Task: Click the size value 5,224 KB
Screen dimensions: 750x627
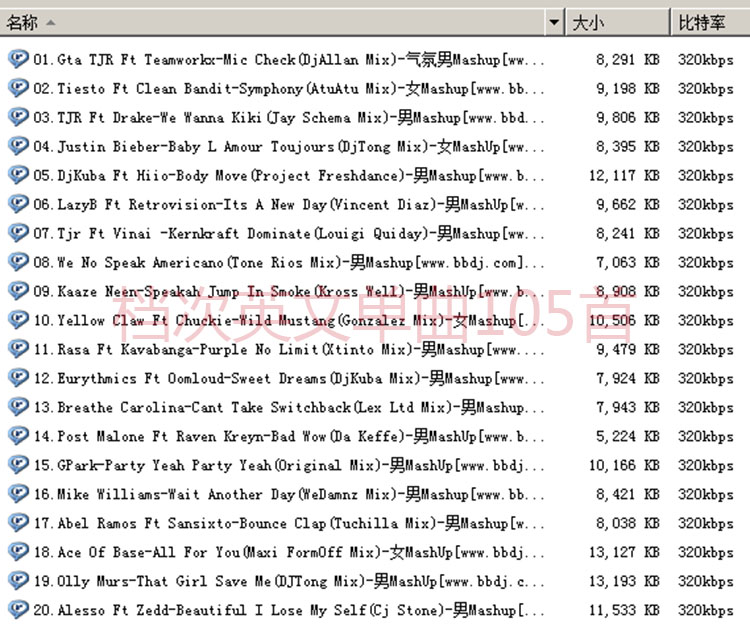Action: point(628,436)
